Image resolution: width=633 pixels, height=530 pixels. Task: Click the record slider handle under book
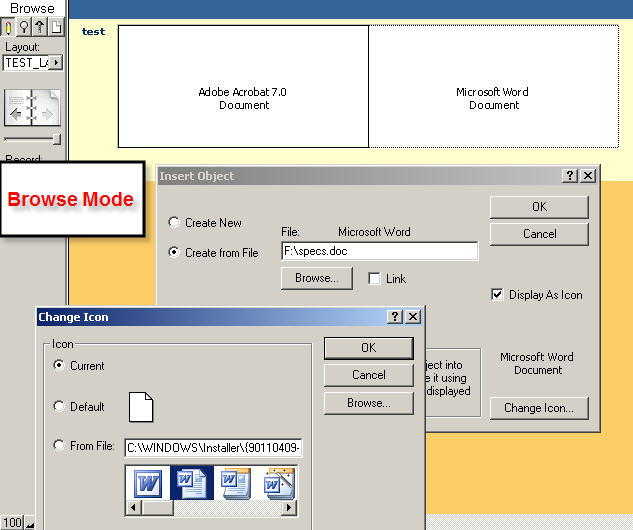pyautogui.click(x=57, y=139)
